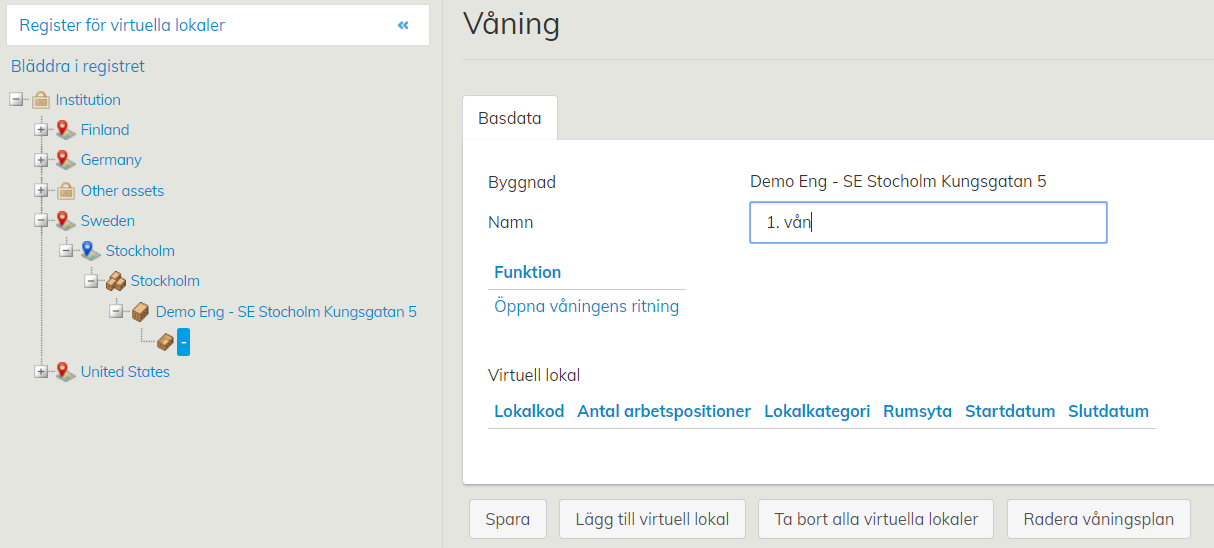This screenshot has height=548, width=1214.
Task: Expand the Finland tree node
Action: coord(41,130)
